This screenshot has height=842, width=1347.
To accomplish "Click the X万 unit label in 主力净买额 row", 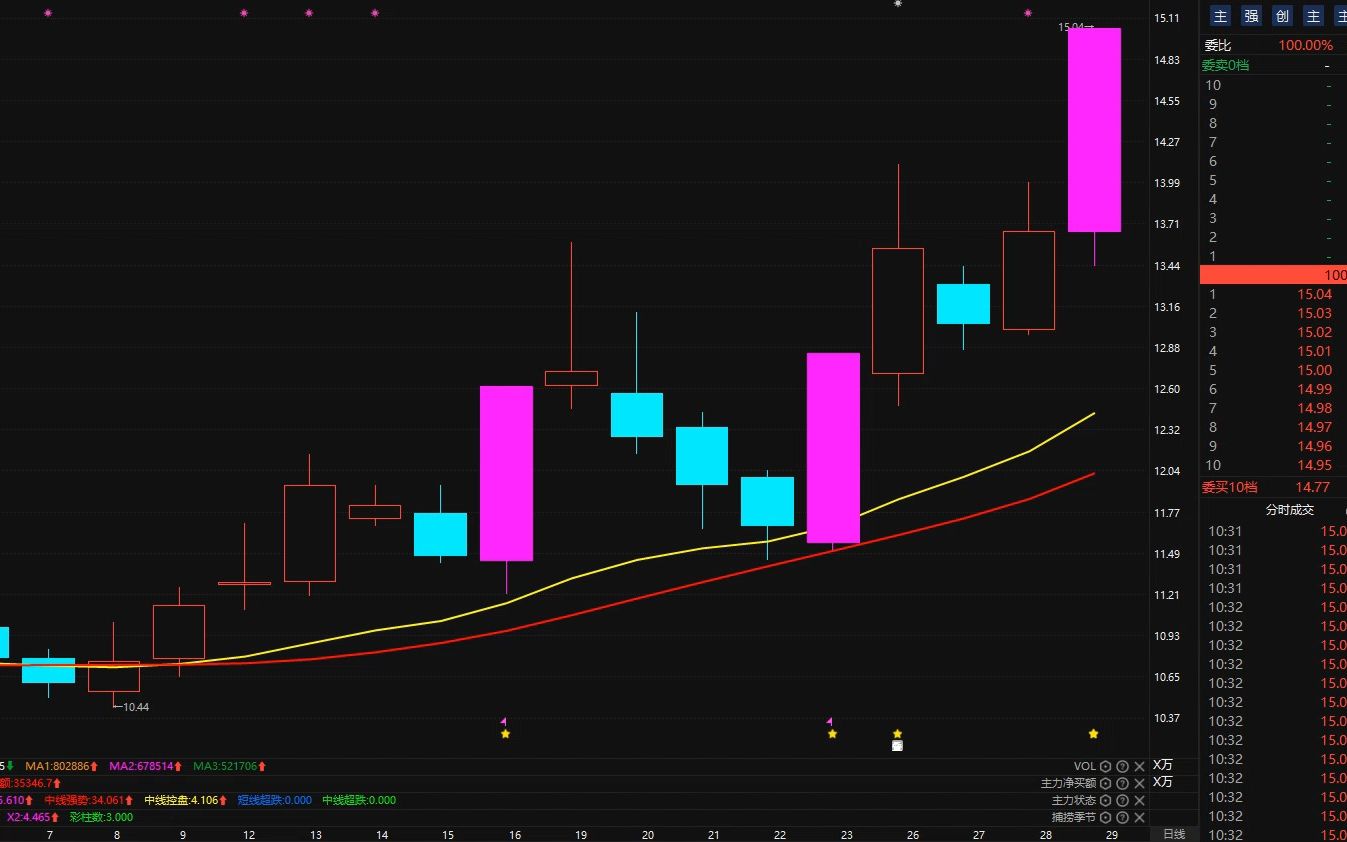I will (1163, 783).
